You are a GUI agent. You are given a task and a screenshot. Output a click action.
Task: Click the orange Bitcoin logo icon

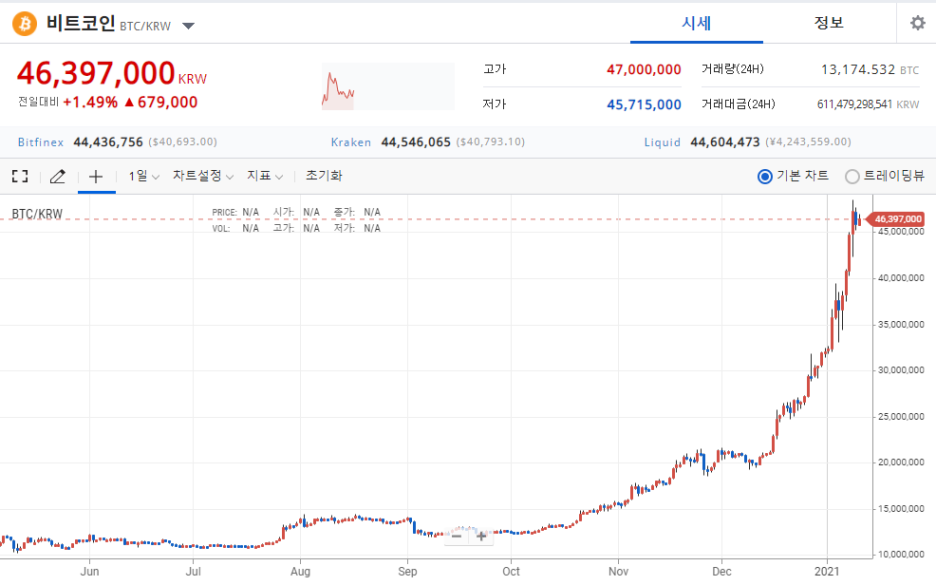[24, 24]
